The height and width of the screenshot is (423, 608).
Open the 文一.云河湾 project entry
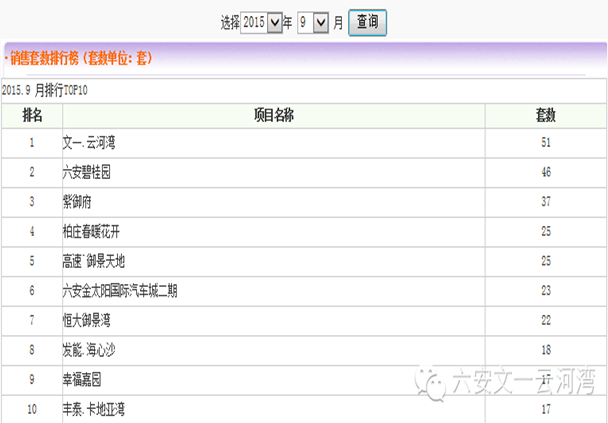[x=89, y=143]
